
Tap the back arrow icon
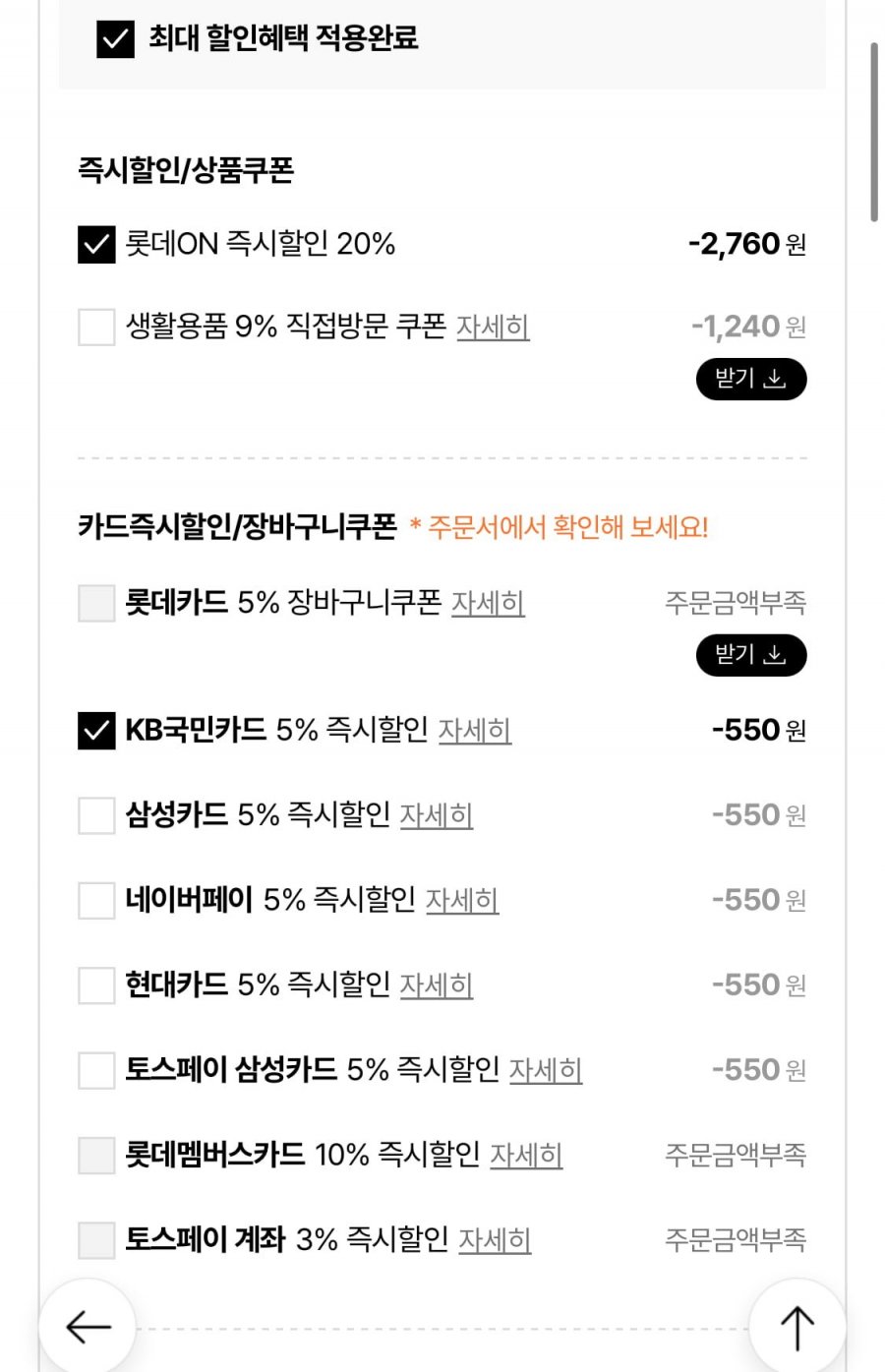88,1327
